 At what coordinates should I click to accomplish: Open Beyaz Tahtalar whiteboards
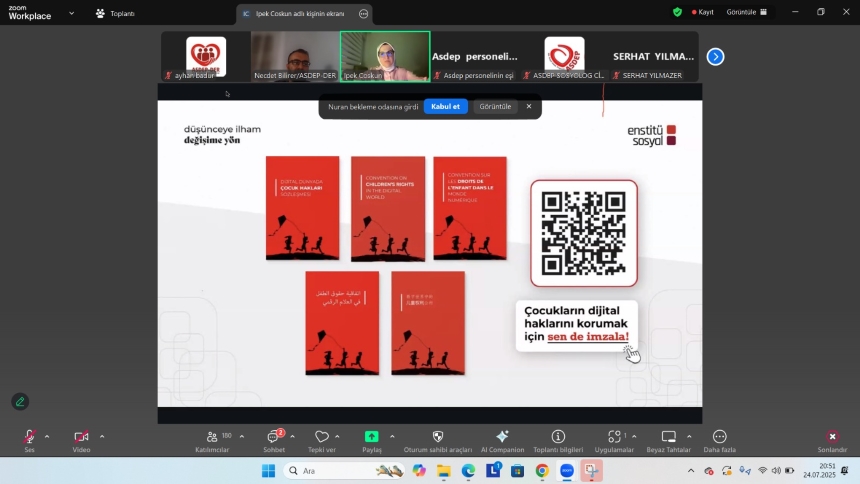668,438
